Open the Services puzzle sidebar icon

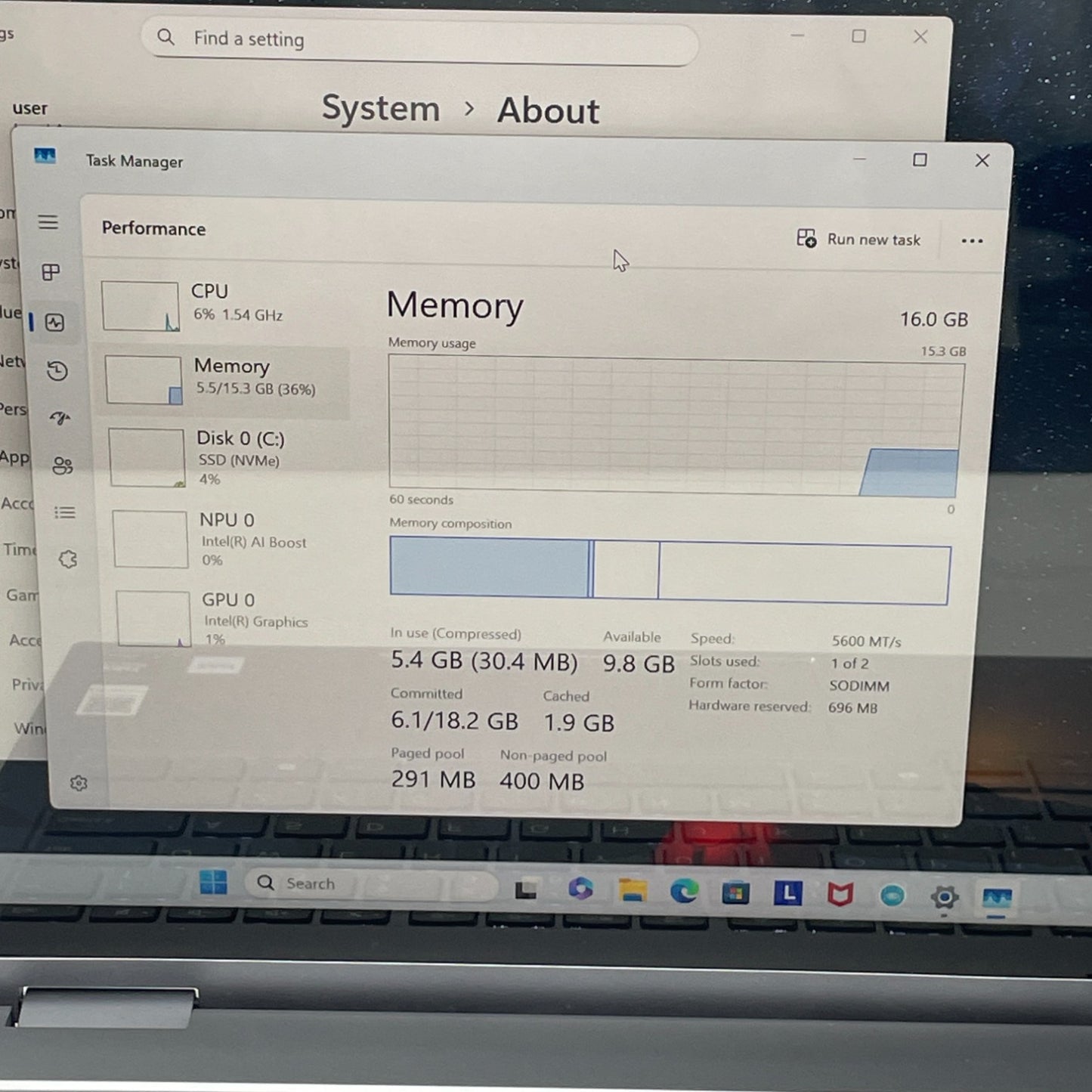[x=68, y=559]
